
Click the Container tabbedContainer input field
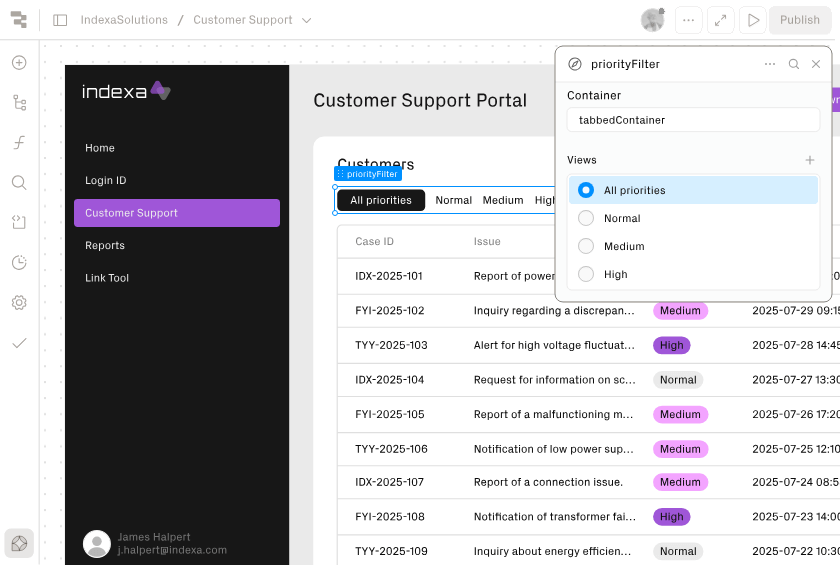coord(693,120)
